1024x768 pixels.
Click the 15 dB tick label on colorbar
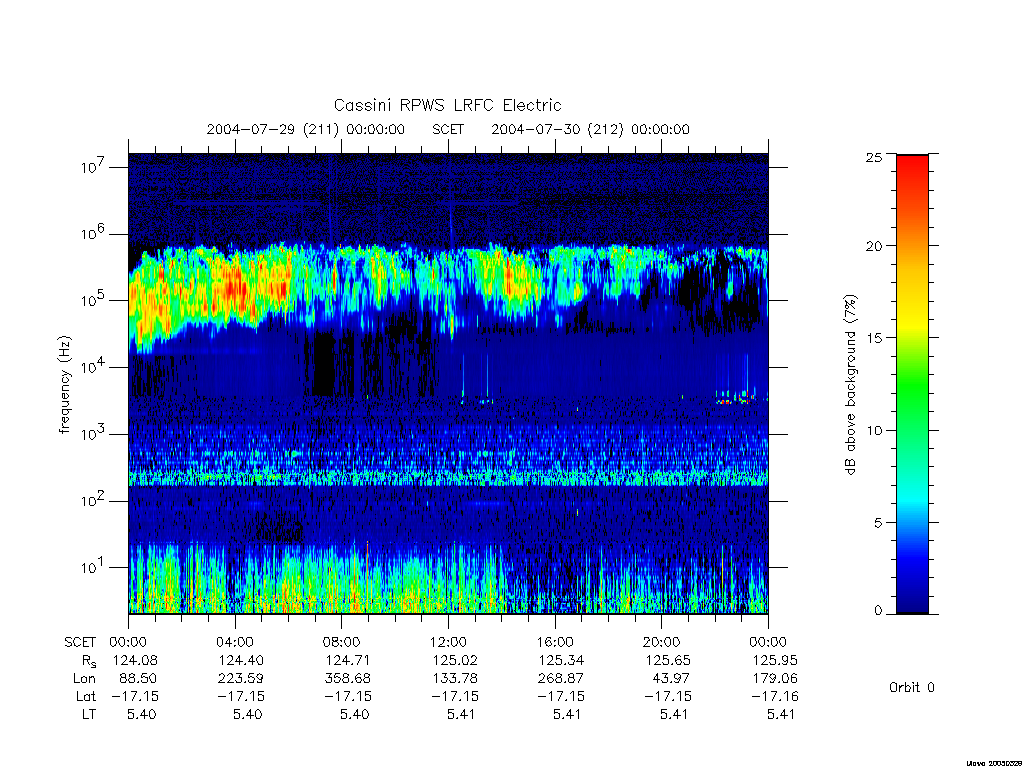pos(874,338)
